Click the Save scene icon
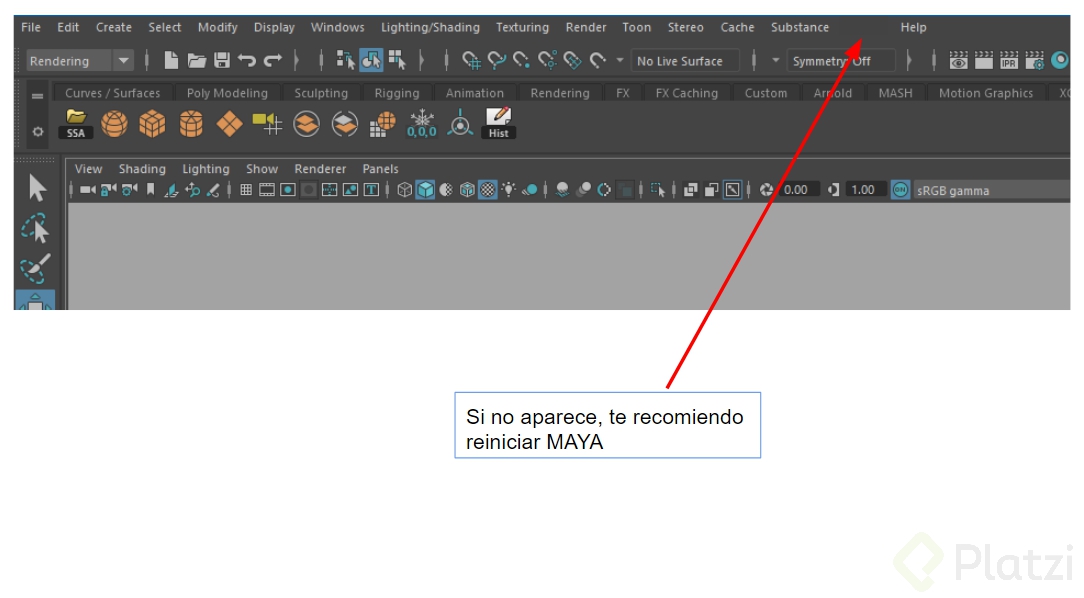 (x=222, y=61)
